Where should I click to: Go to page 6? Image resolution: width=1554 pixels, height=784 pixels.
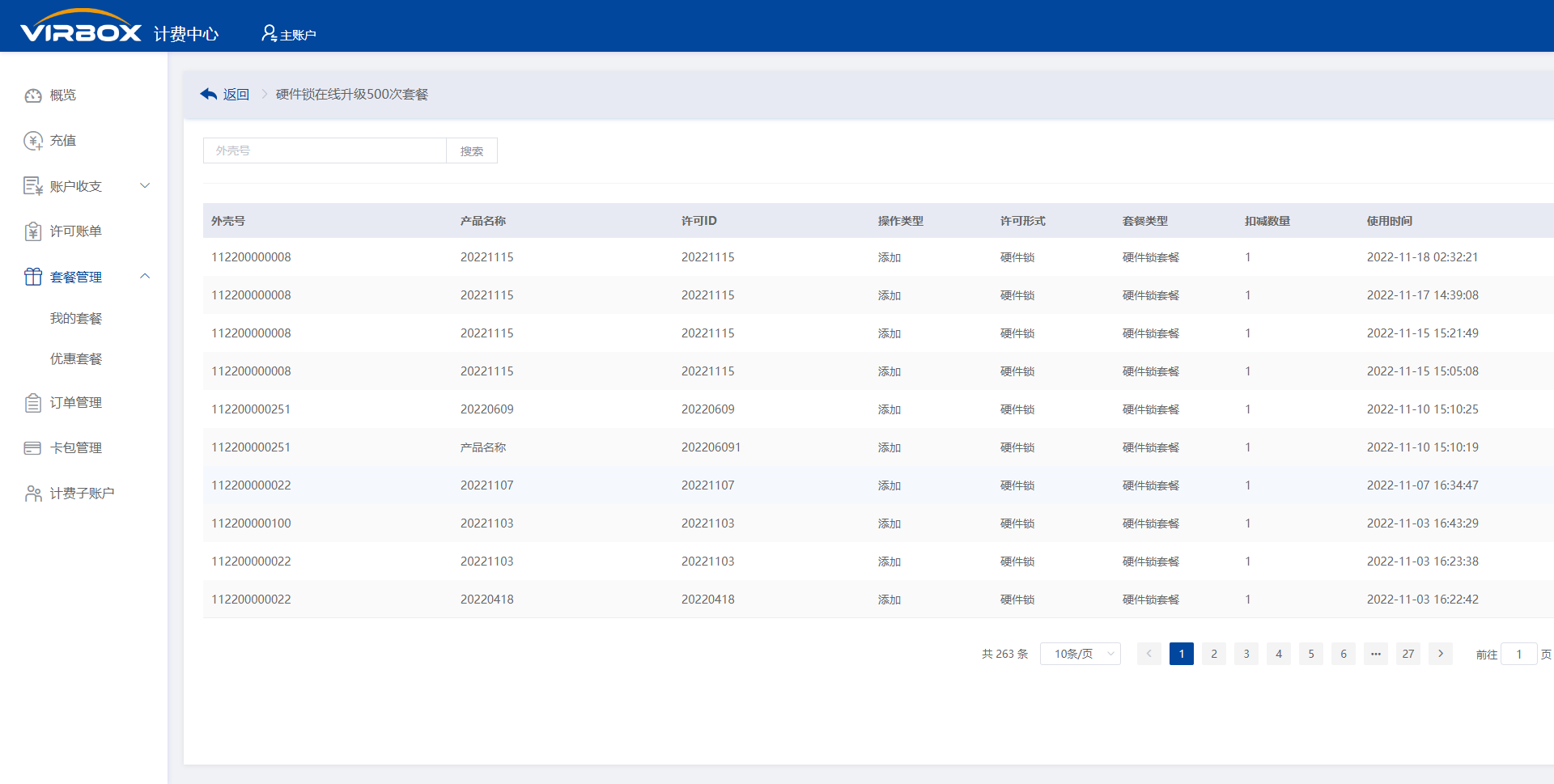coord(1344,654)
